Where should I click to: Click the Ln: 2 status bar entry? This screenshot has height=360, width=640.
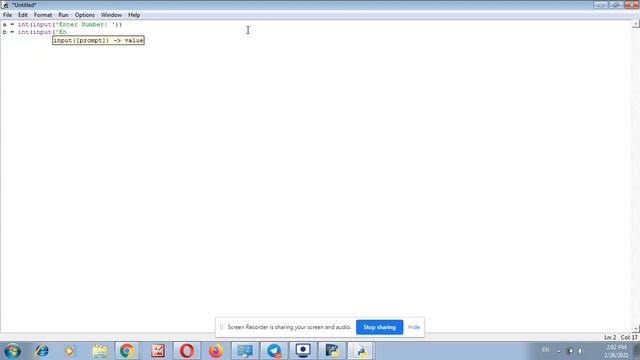pyautogui.click(x=610, y=338)
